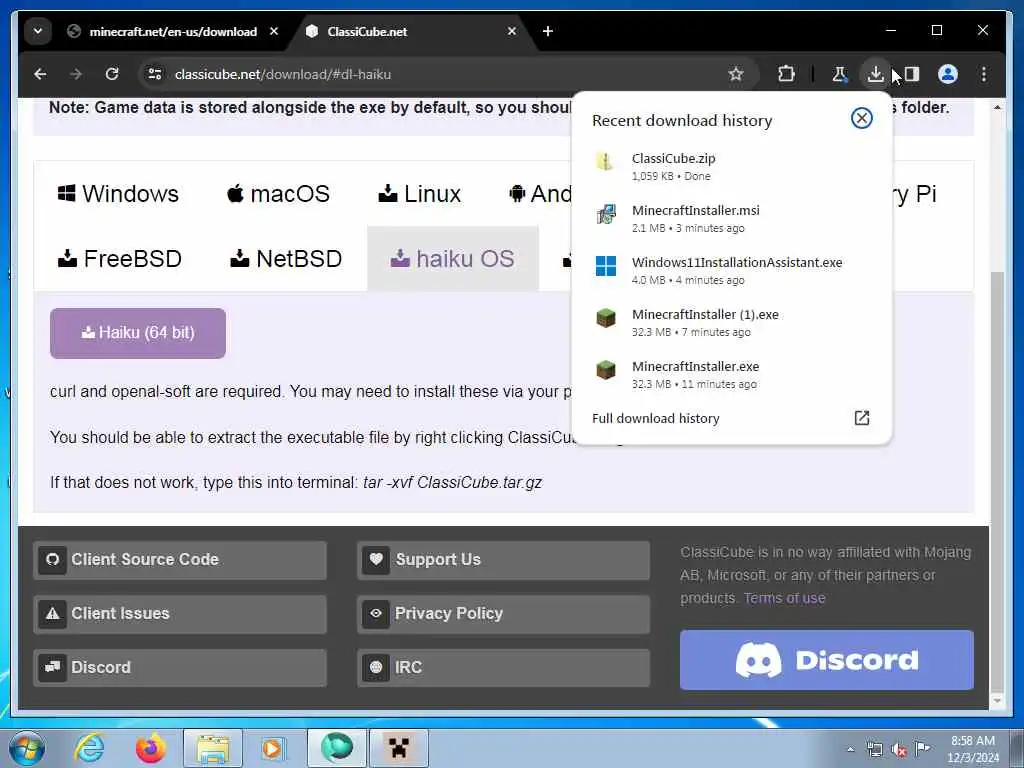
Task: Open Windows Media Player from taskbar
Action: (x=272, y=748)
